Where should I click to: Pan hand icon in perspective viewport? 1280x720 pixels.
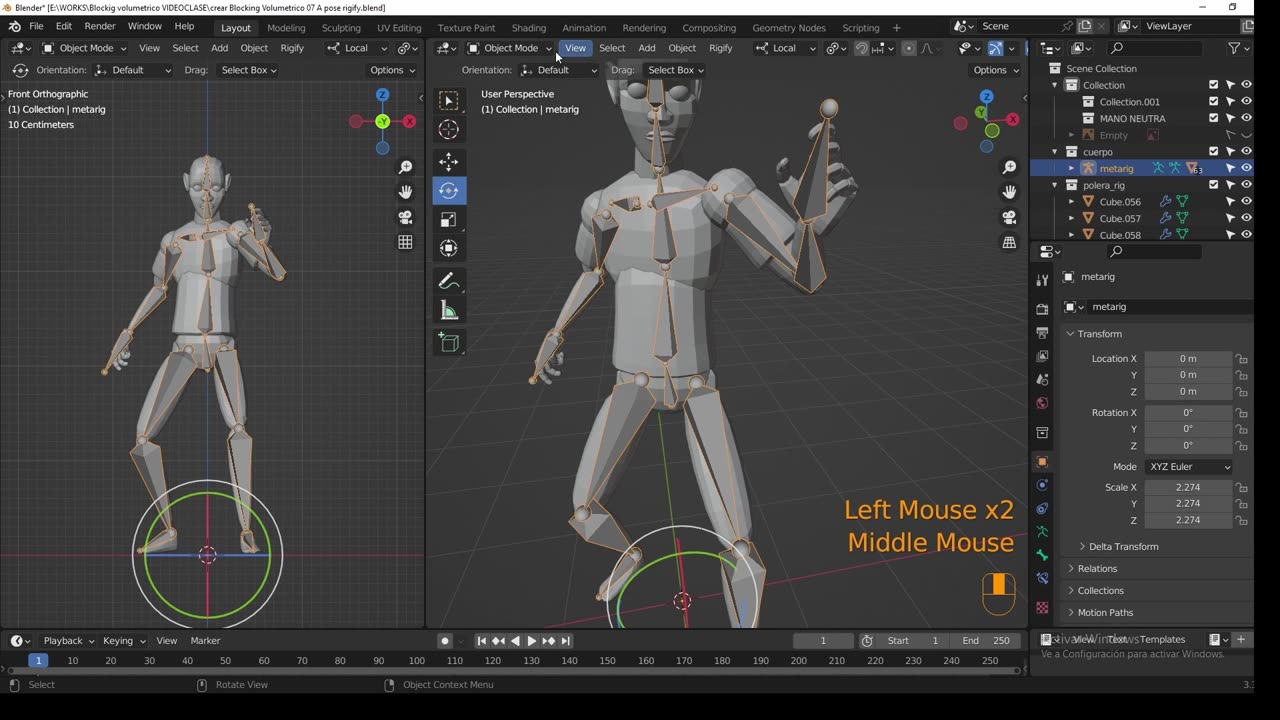click(x=1009, y=192)
